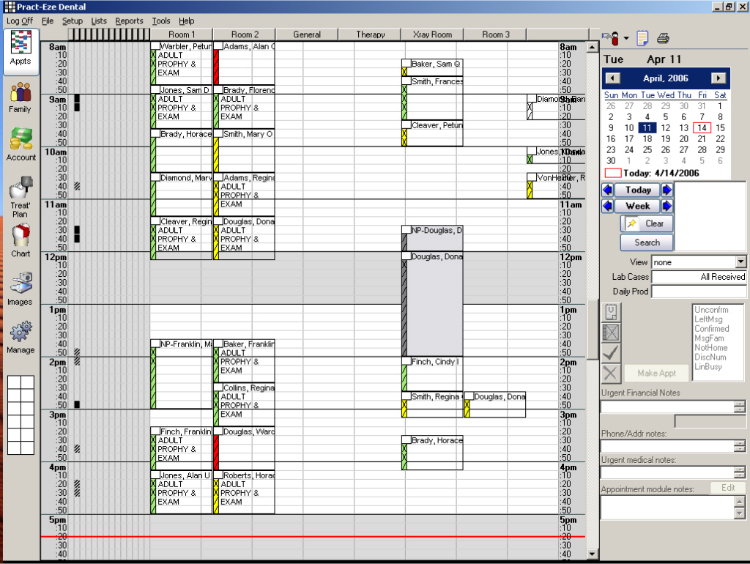Click the Search button
Viewport: 750px width, 564px height.
tap(647, 243)
